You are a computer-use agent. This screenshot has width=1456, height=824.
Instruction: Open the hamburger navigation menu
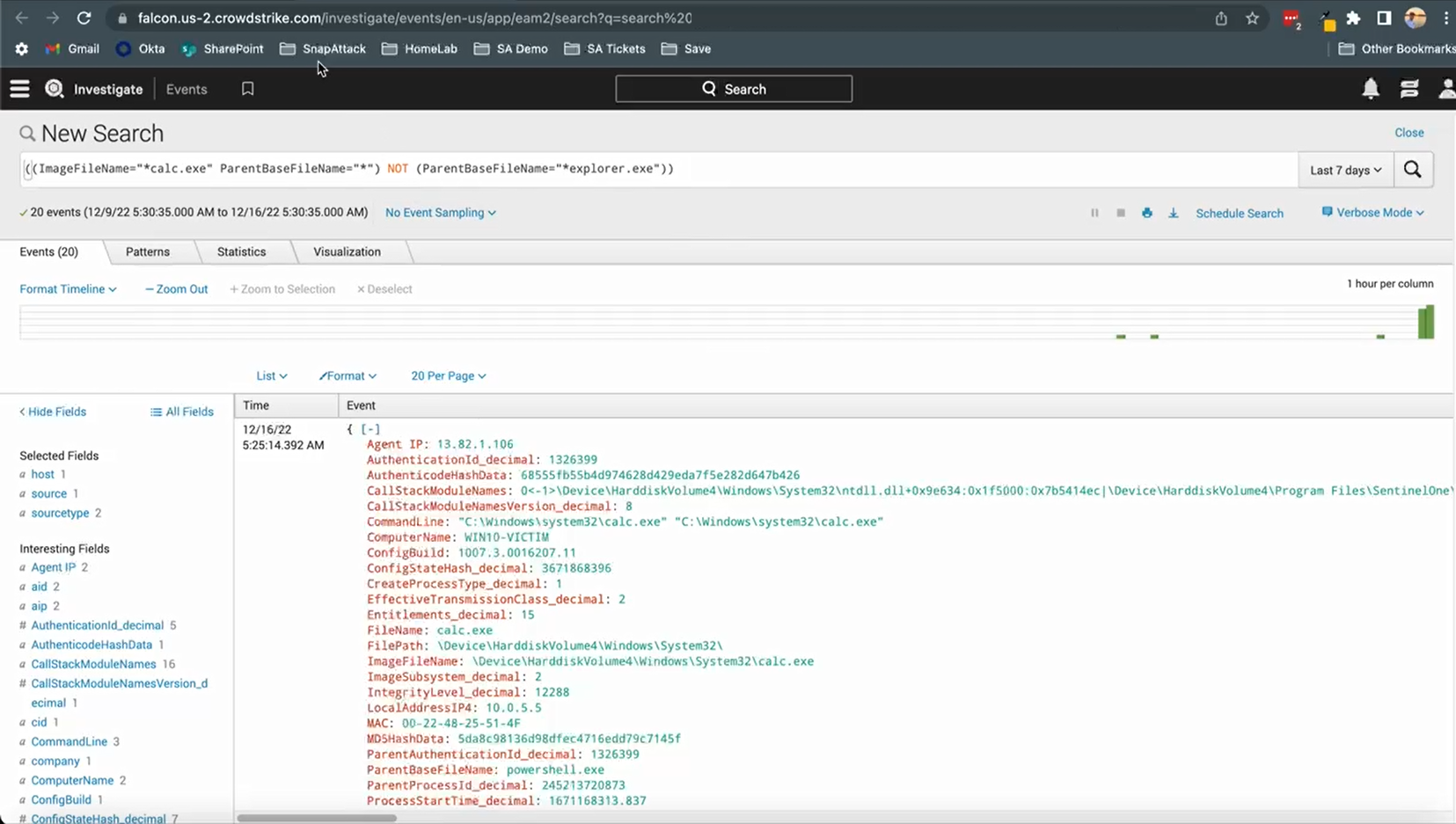point(19,89)
